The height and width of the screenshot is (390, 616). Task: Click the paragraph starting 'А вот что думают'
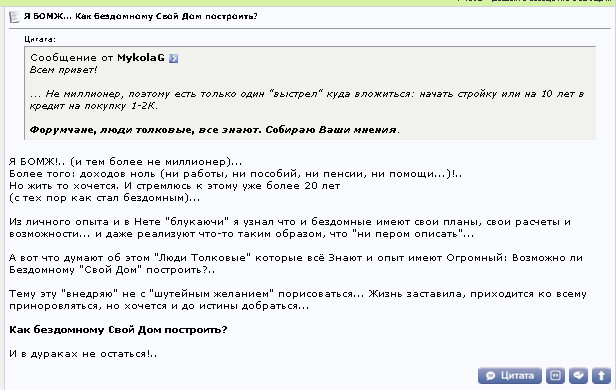(x=296, y=264)
